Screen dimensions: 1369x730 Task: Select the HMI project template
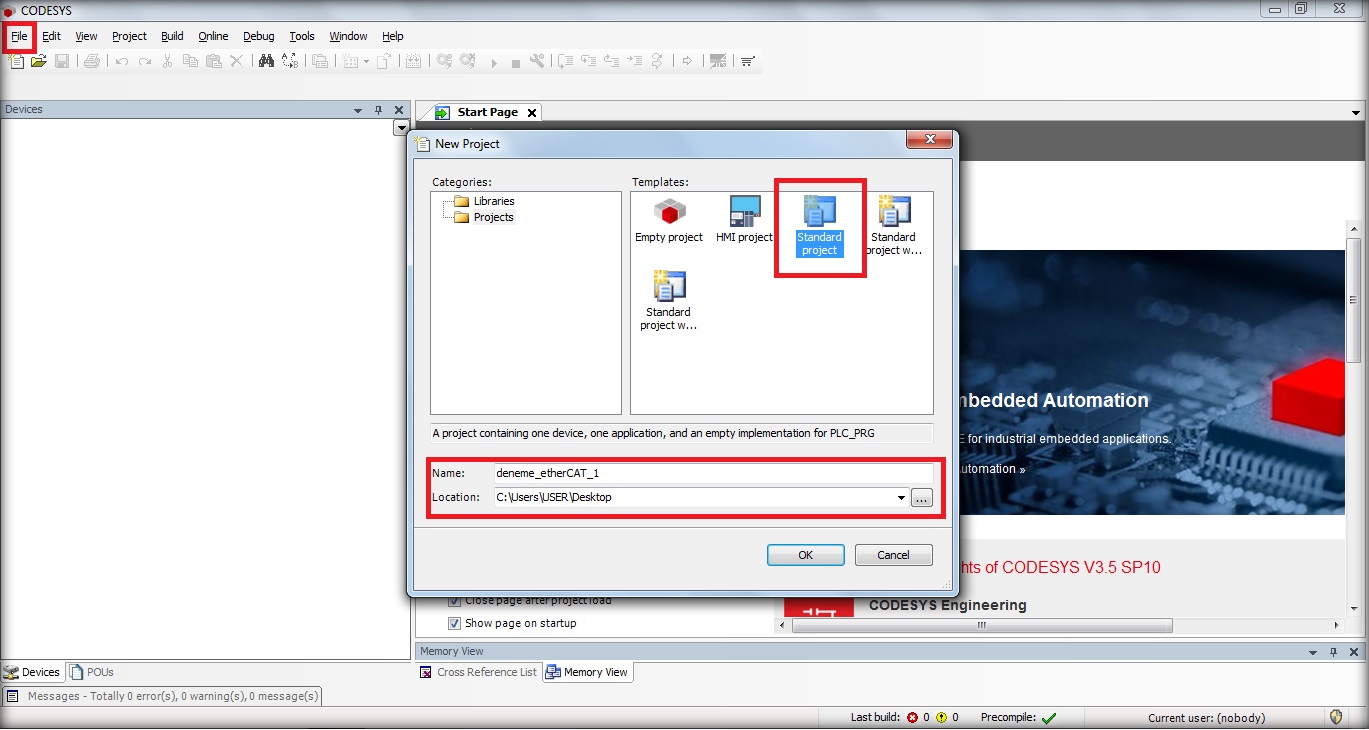(744, 221)
